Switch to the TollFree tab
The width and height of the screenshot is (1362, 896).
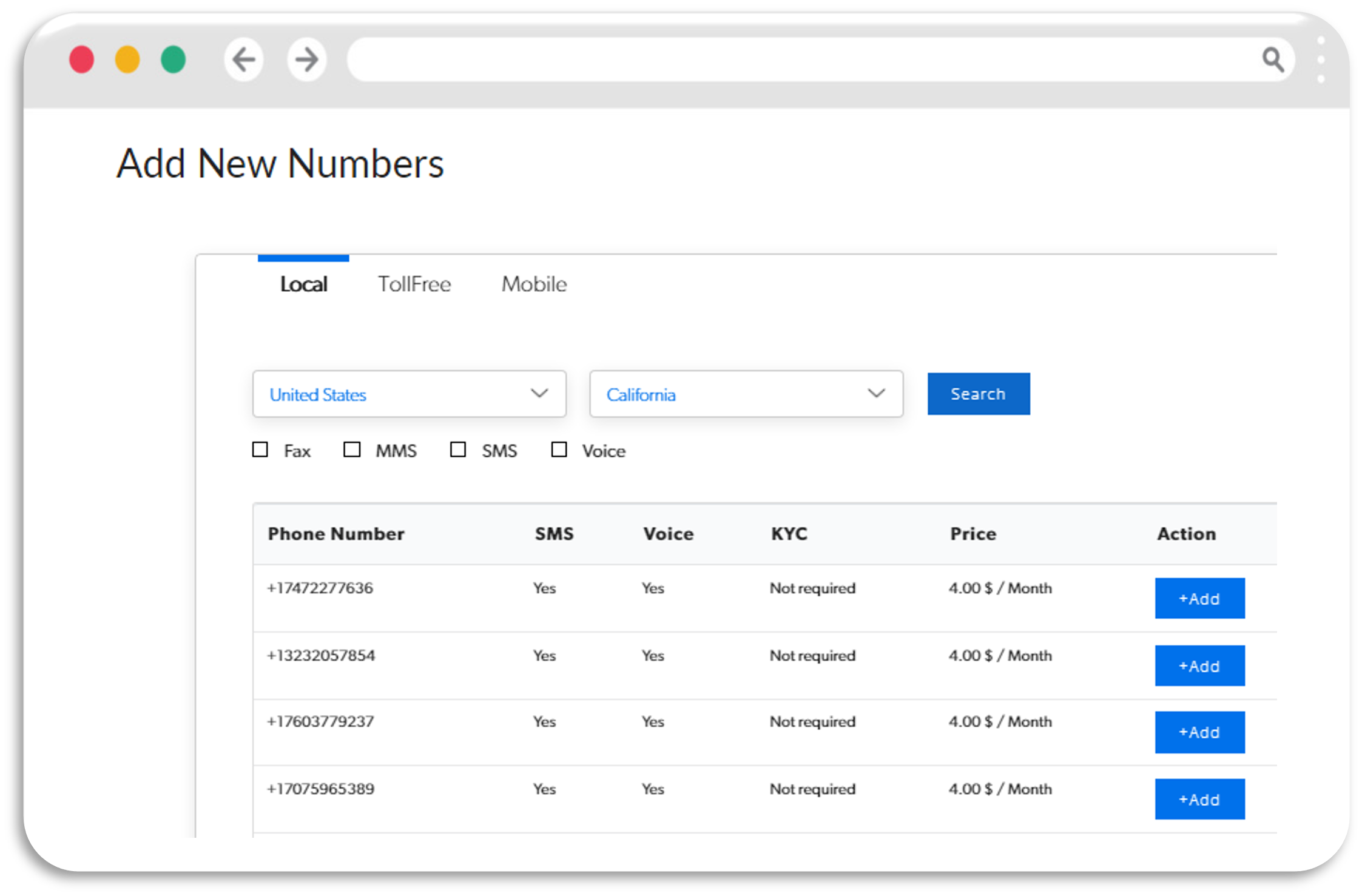click(x=414, y=284)
